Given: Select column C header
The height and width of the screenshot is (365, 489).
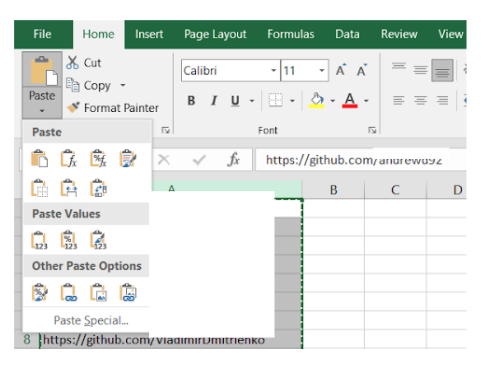Looking at the screenshot, I should point(395,190).
